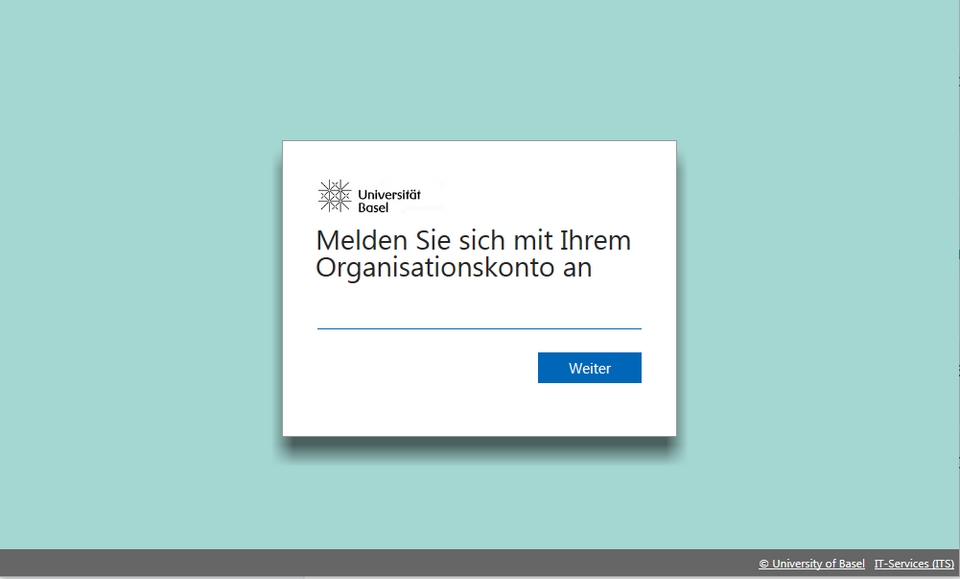Open the IT-Services (ITS) footer link
Viewport: 960px width, 579px height.
pyautogui.click(x=914, y=564)
